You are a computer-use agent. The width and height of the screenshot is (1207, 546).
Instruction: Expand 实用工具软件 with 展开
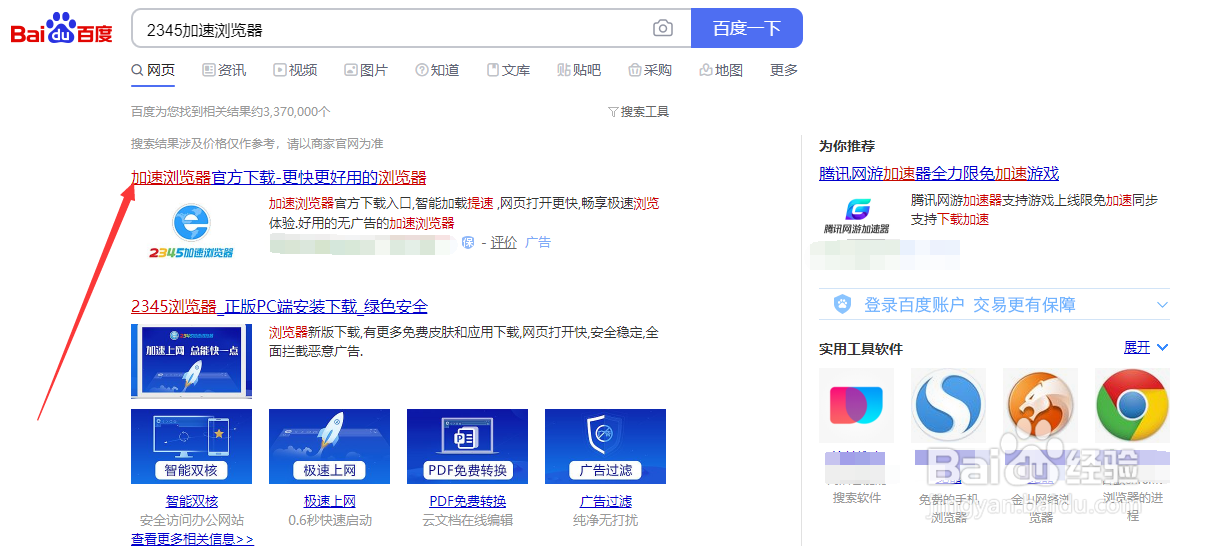click(1146, 348)
